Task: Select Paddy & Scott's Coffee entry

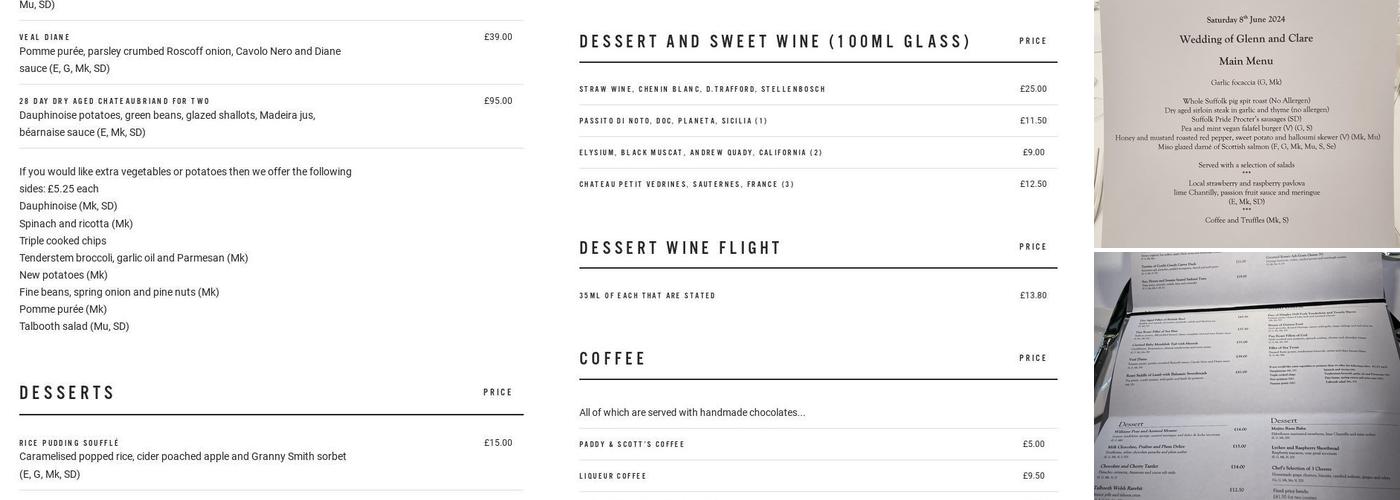Action: coord(632,445)
